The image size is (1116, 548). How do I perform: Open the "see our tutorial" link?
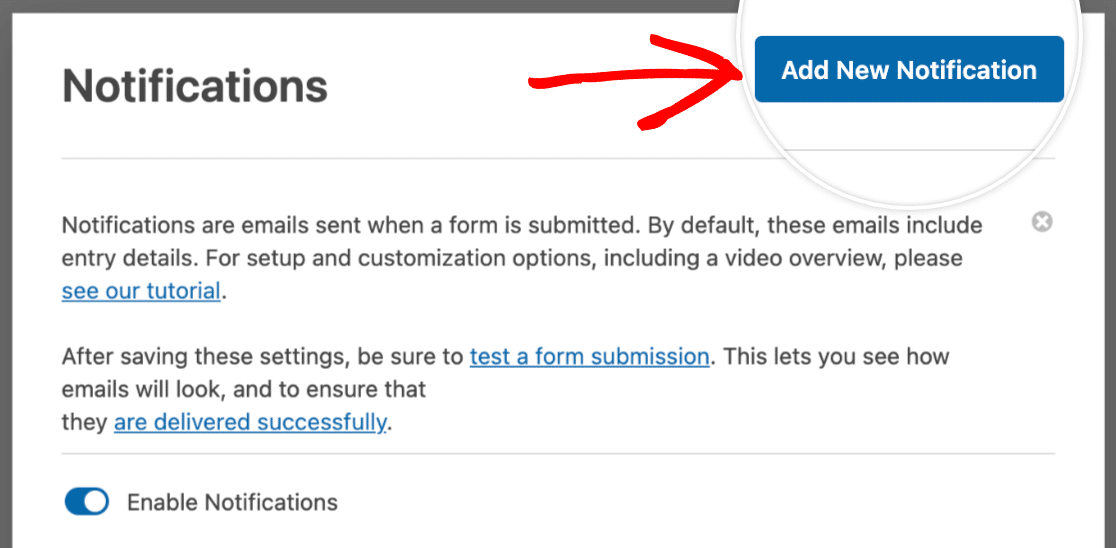pos(141,291)
